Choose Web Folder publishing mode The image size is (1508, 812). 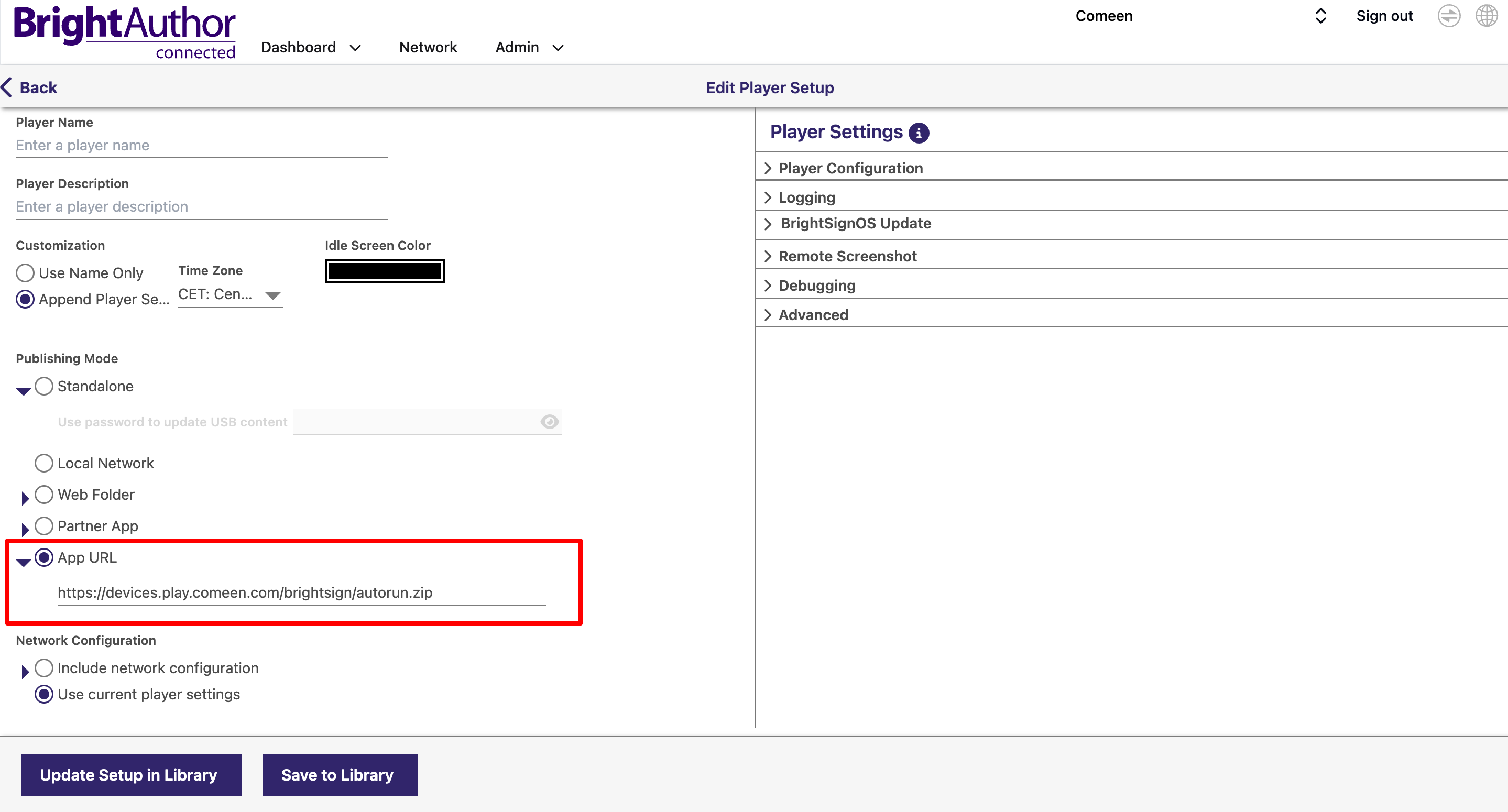coord(44,495)
